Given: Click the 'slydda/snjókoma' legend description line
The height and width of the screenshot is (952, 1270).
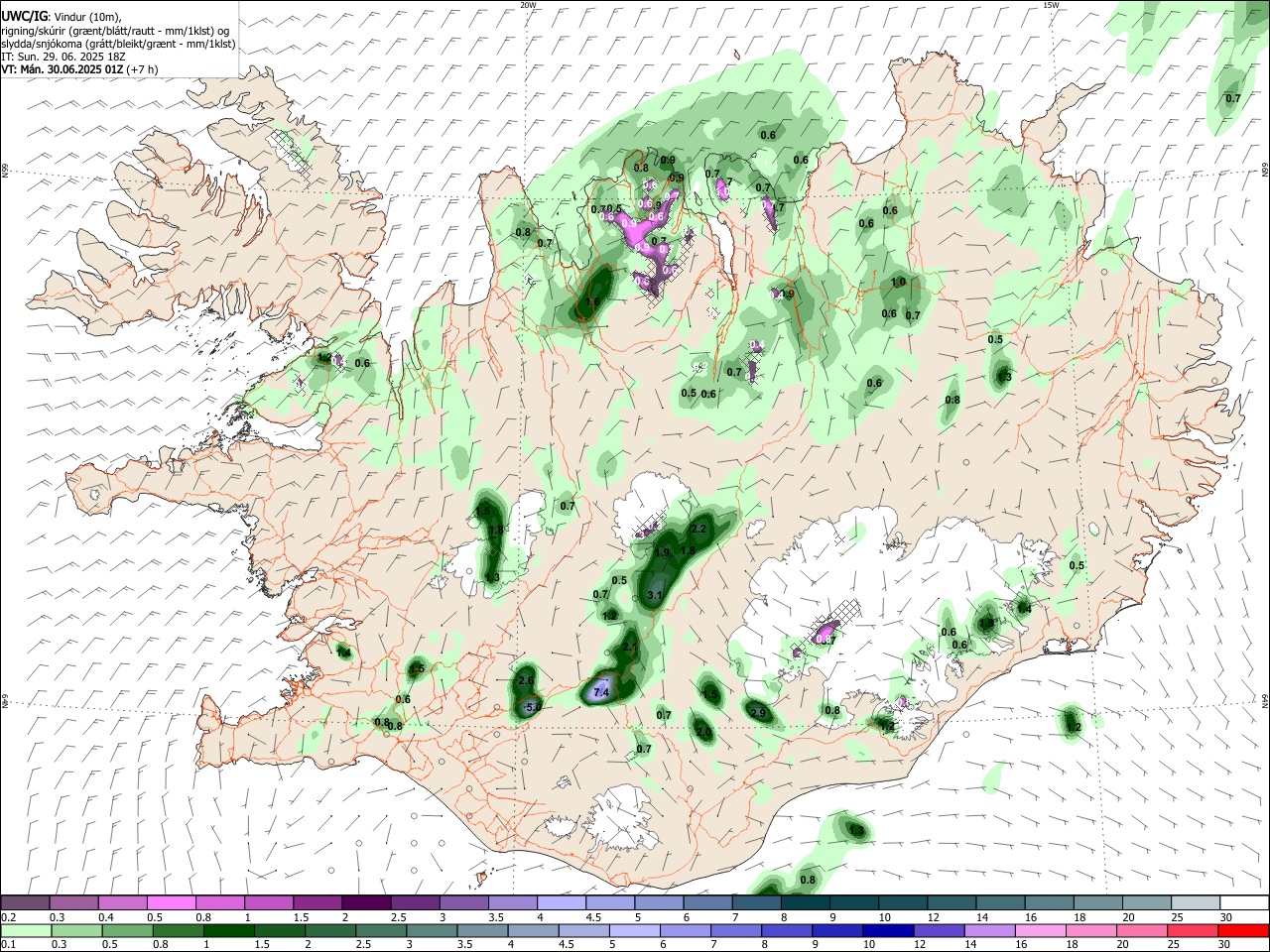Looking at the screenshot, I should coord(118,44).
